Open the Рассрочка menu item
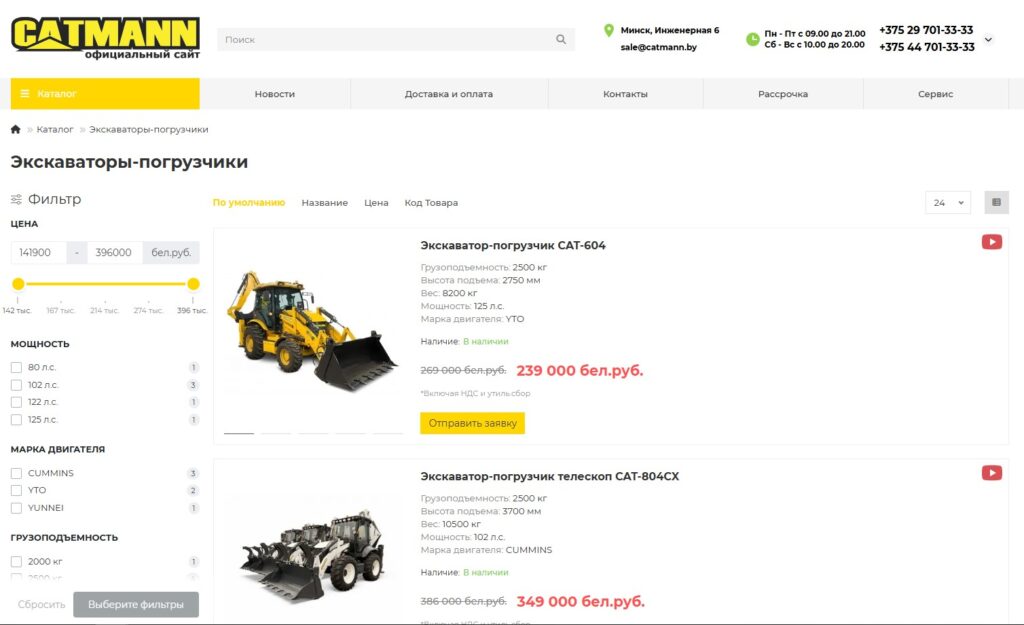The width and height of the screenshot is (1024, 625). point(783,94)
